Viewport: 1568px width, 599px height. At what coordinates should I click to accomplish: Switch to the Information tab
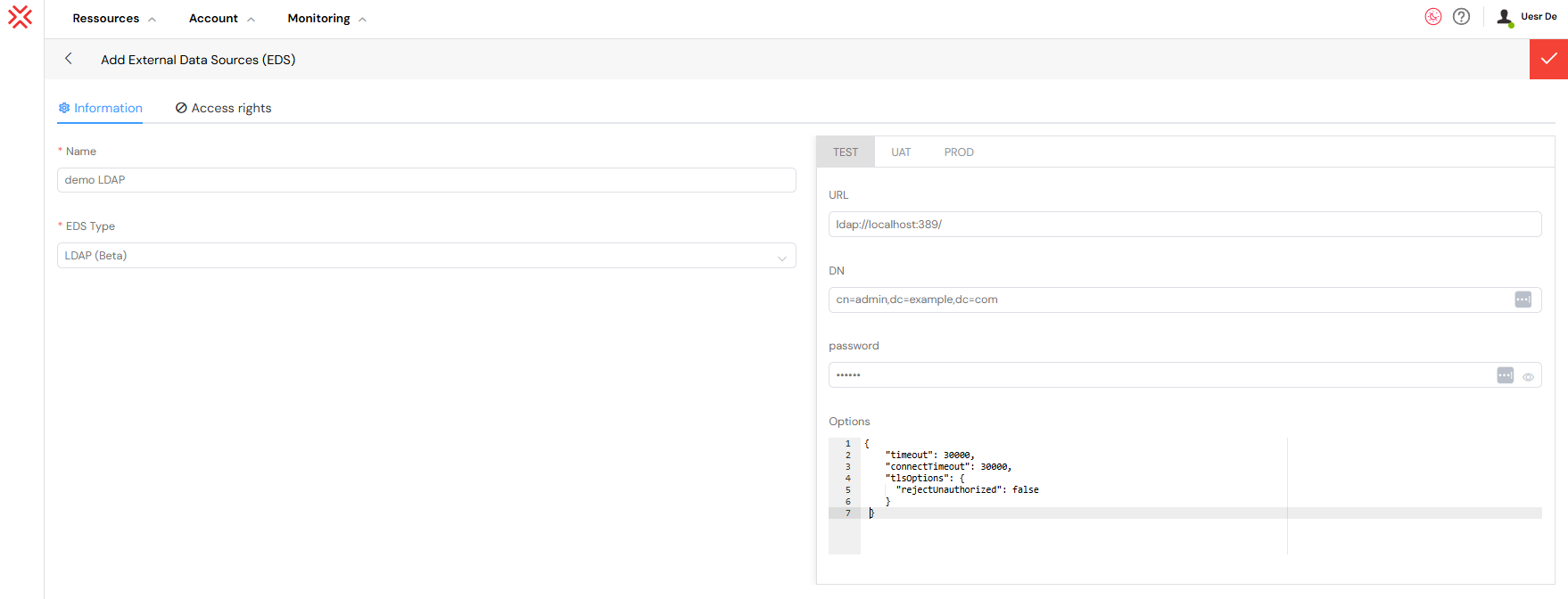pyautogui.click(x=101, y=108)
